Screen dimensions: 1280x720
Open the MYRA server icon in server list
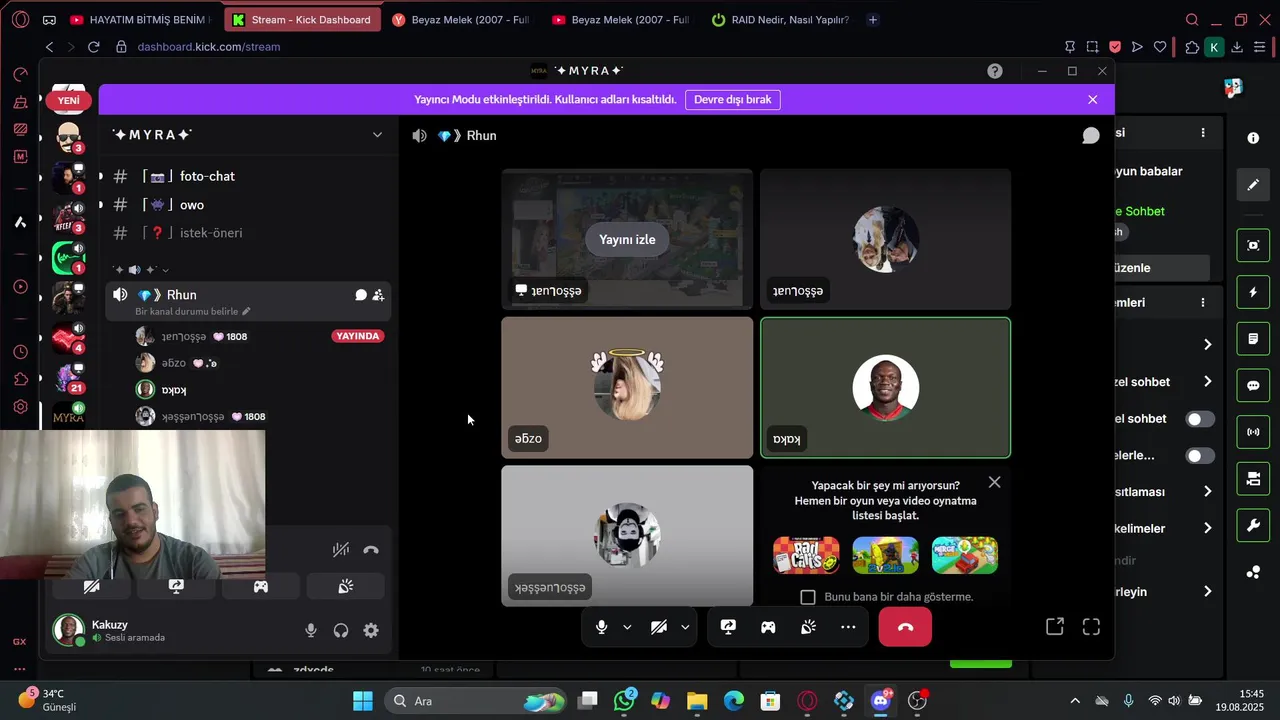69,417
